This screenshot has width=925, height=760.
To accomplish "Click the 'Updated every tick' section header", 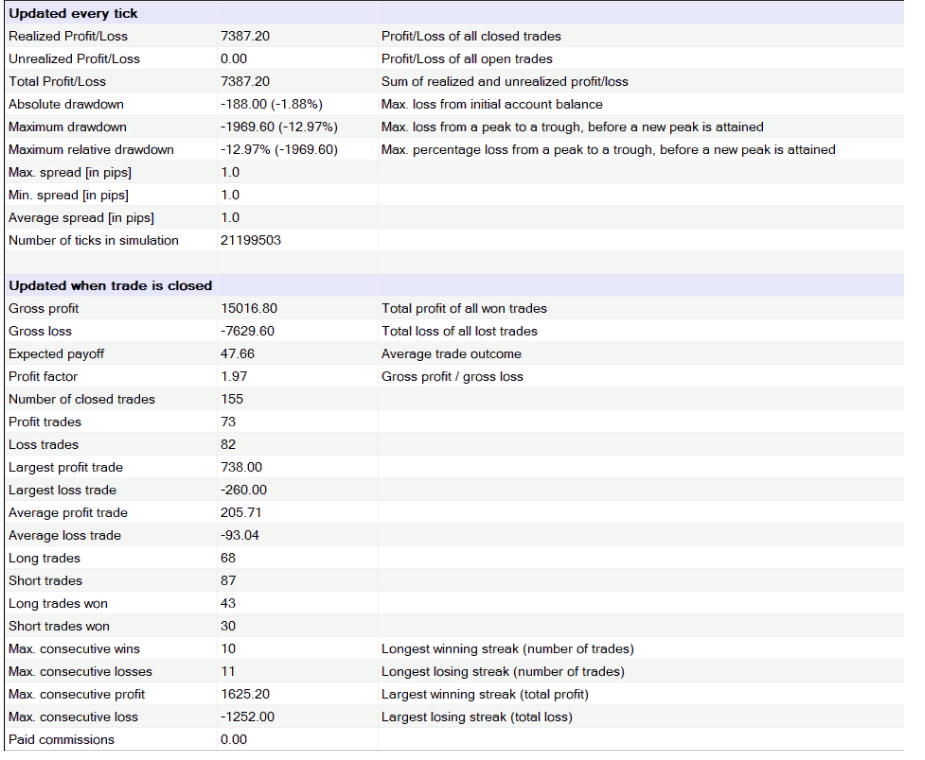I will tap(72, 14).
